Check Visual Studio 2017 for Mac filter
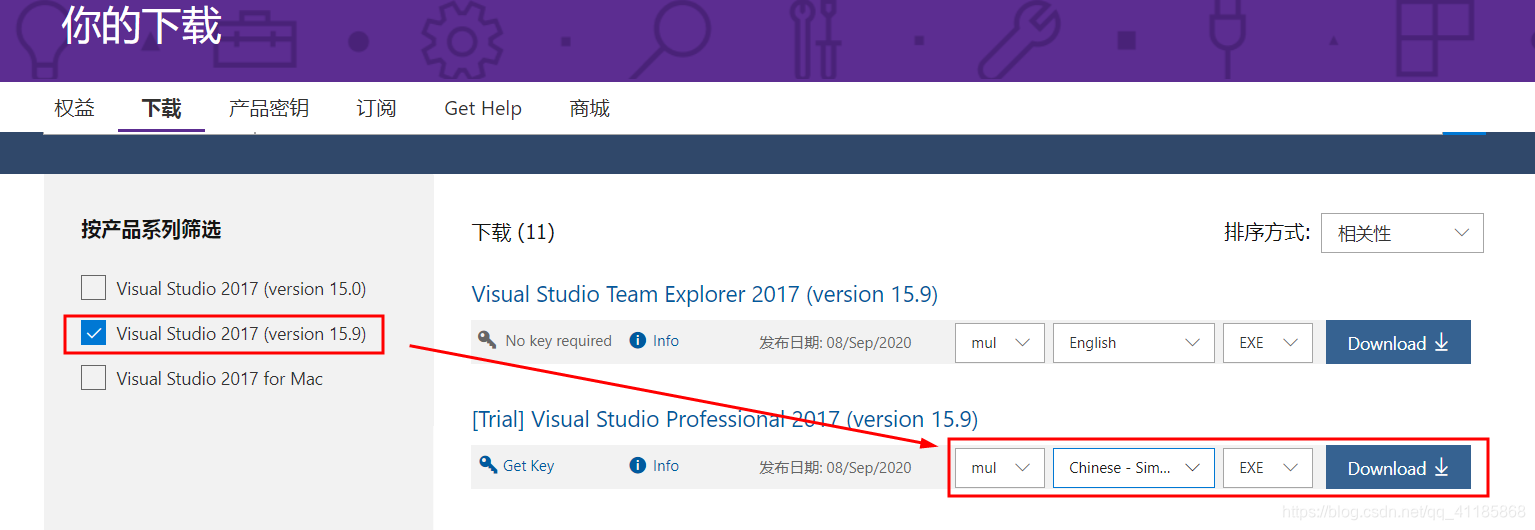 [93, 378]
